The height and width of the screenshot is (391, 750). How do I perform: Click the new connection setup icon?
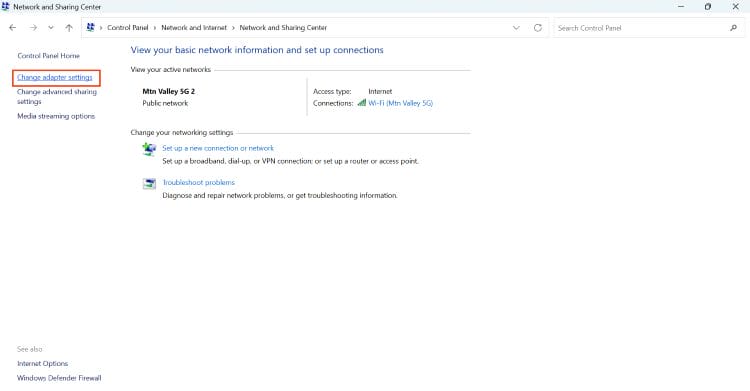click(x=149, y=149)
